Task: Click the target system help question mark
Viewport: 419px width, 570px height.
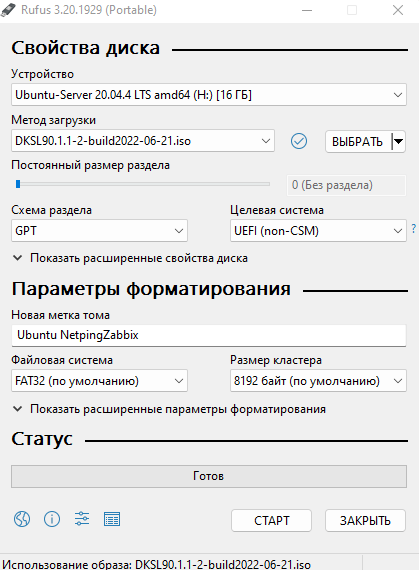Action: click(x=414, y=229)
